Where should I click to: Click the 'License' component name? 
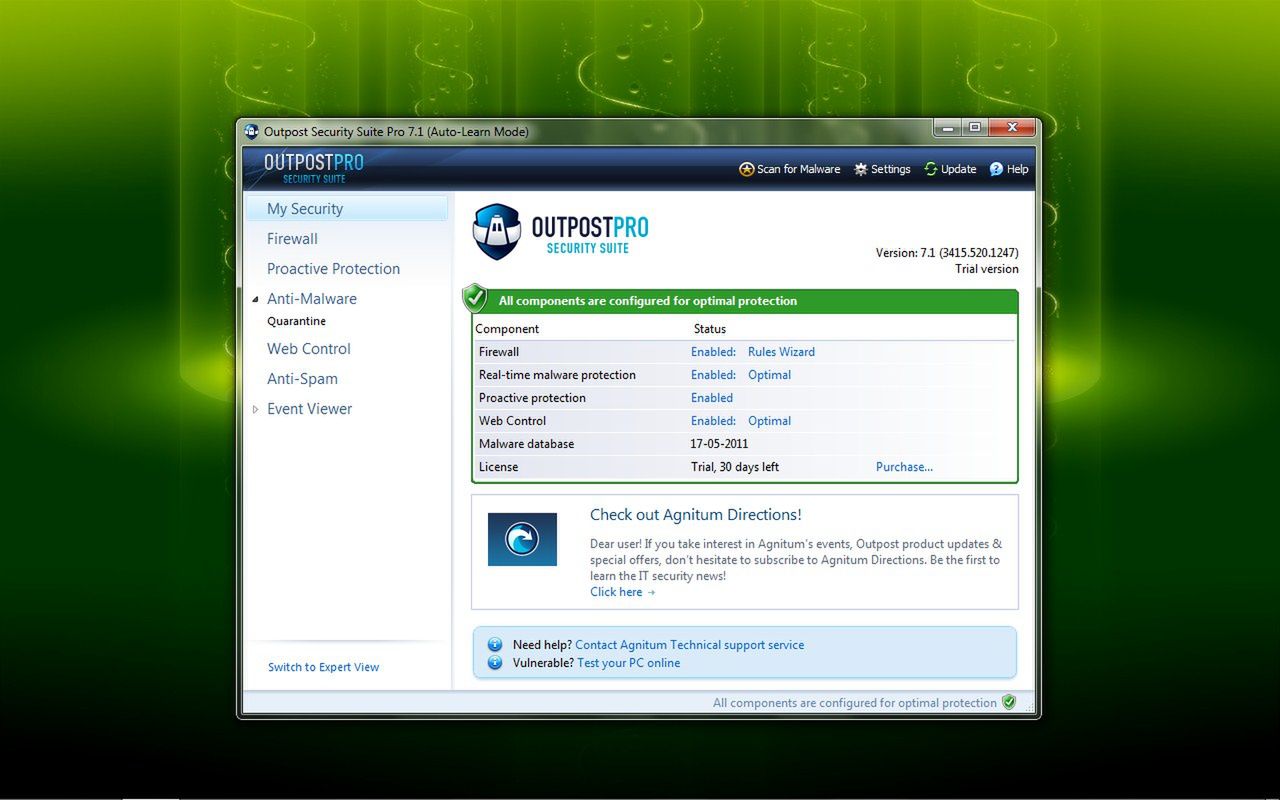[498, 467]
